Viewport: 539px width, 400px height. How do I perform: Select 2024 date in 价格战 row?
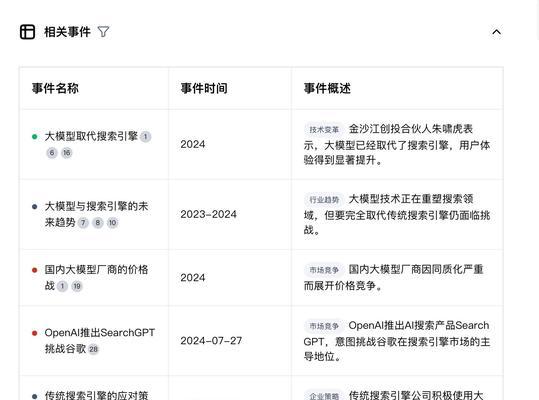192,277
